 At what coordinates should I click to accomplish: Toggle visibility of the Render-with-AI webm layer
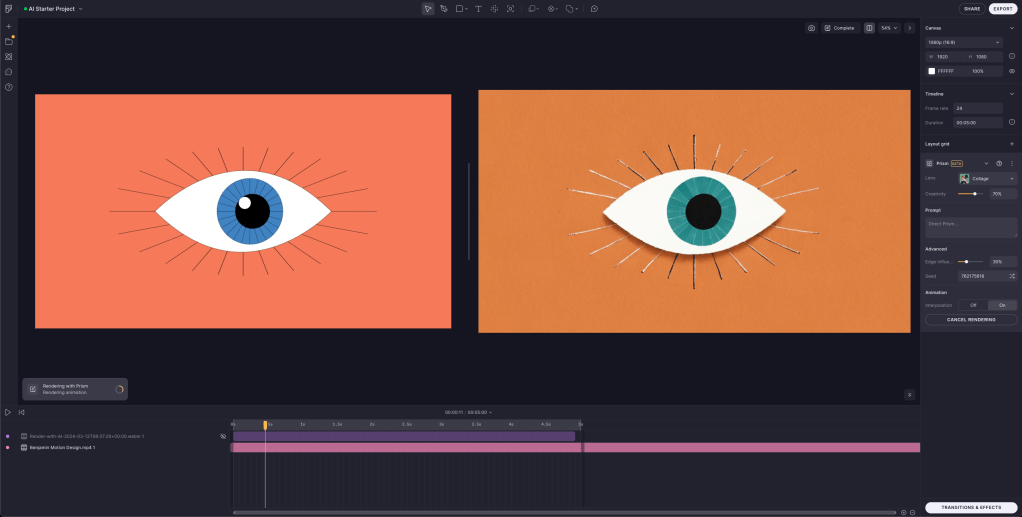tap(223, 436)
